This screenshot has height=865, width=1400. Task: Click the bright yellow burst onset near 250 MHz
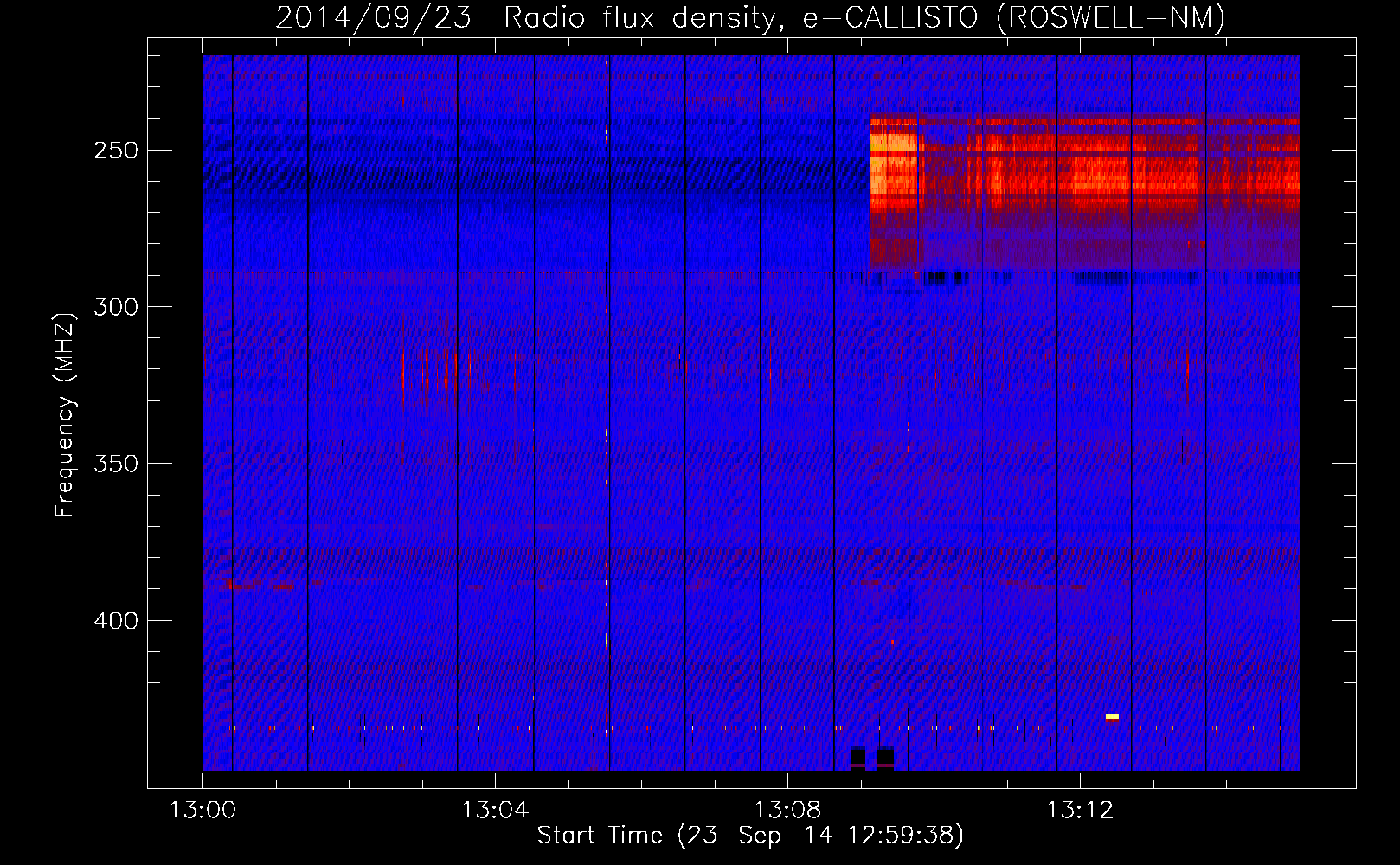tap(895, 164)
